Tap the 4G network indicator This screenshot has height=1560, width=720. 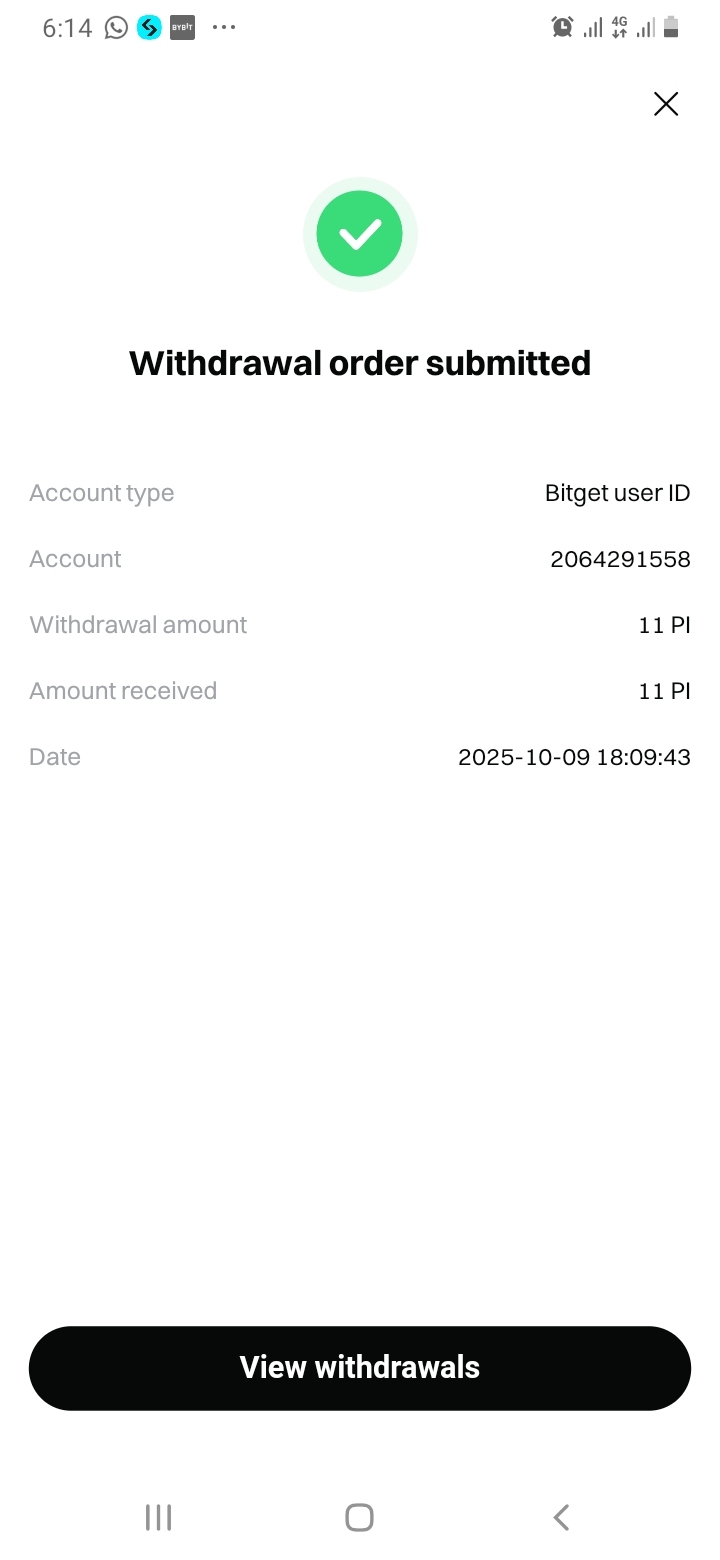[x=620, y=28]
